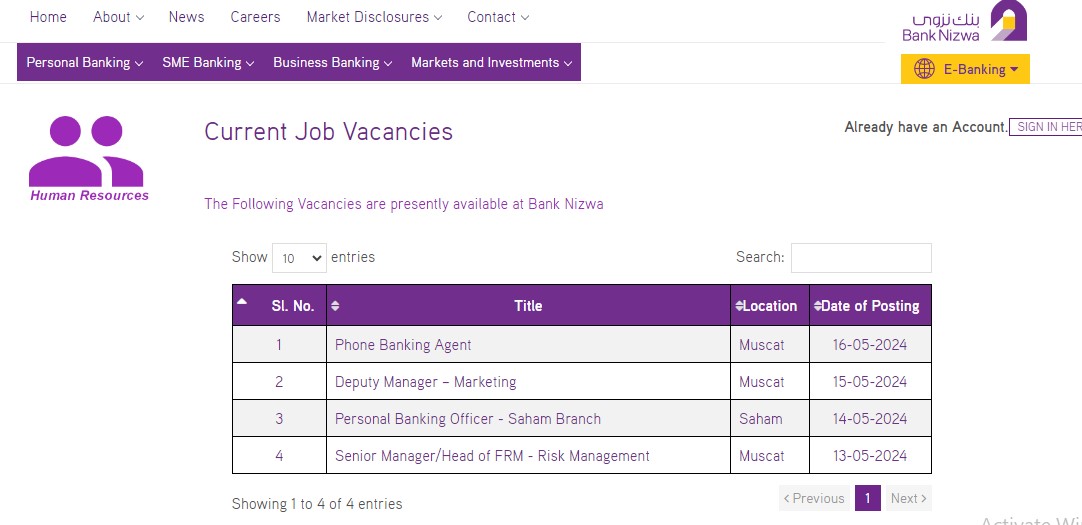Screen dimensions: 1082x525
Task: Expand the Personal Banking menu
Action: (85, 63)
